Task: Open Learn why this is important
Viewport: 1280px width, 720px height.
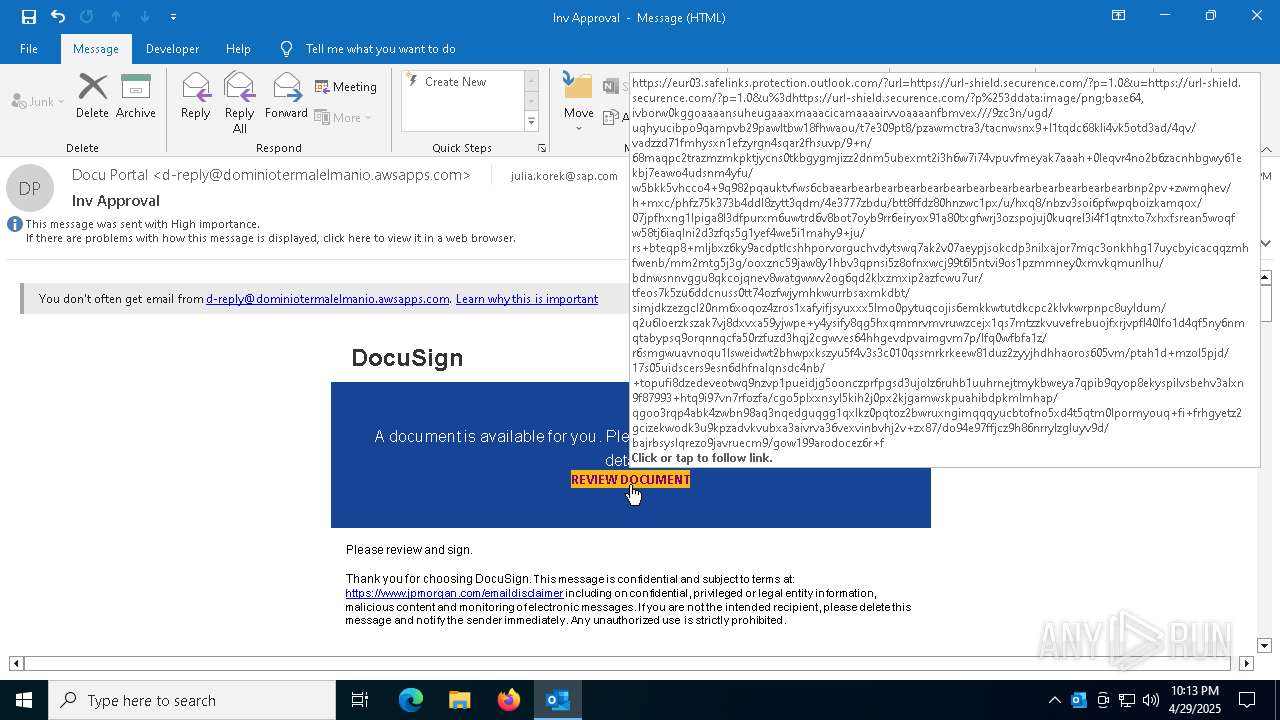Action: (x=526, y=299)
